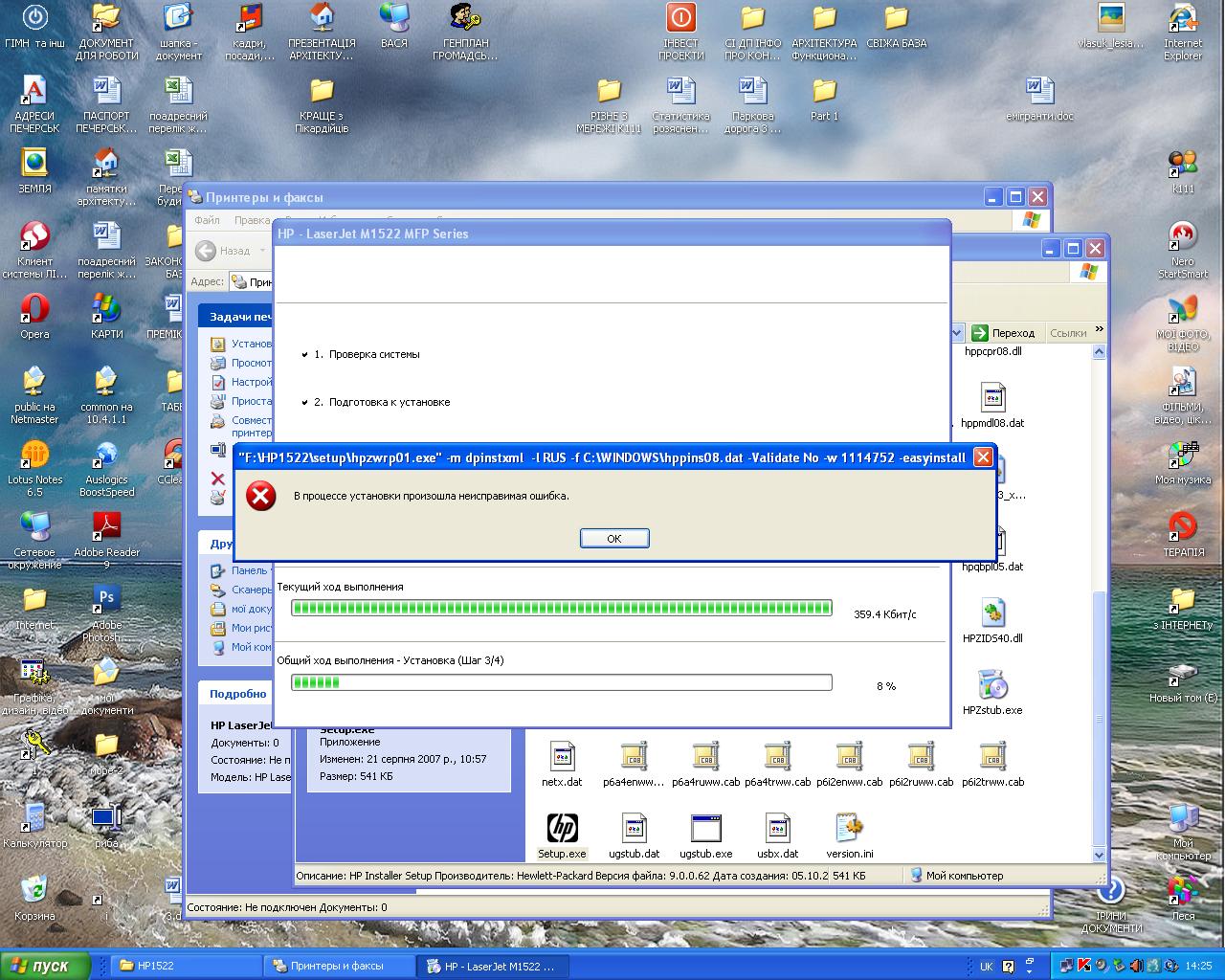Switch to HP1522 taskbar button
This screenshot has height=980, width=1225.
187,966
